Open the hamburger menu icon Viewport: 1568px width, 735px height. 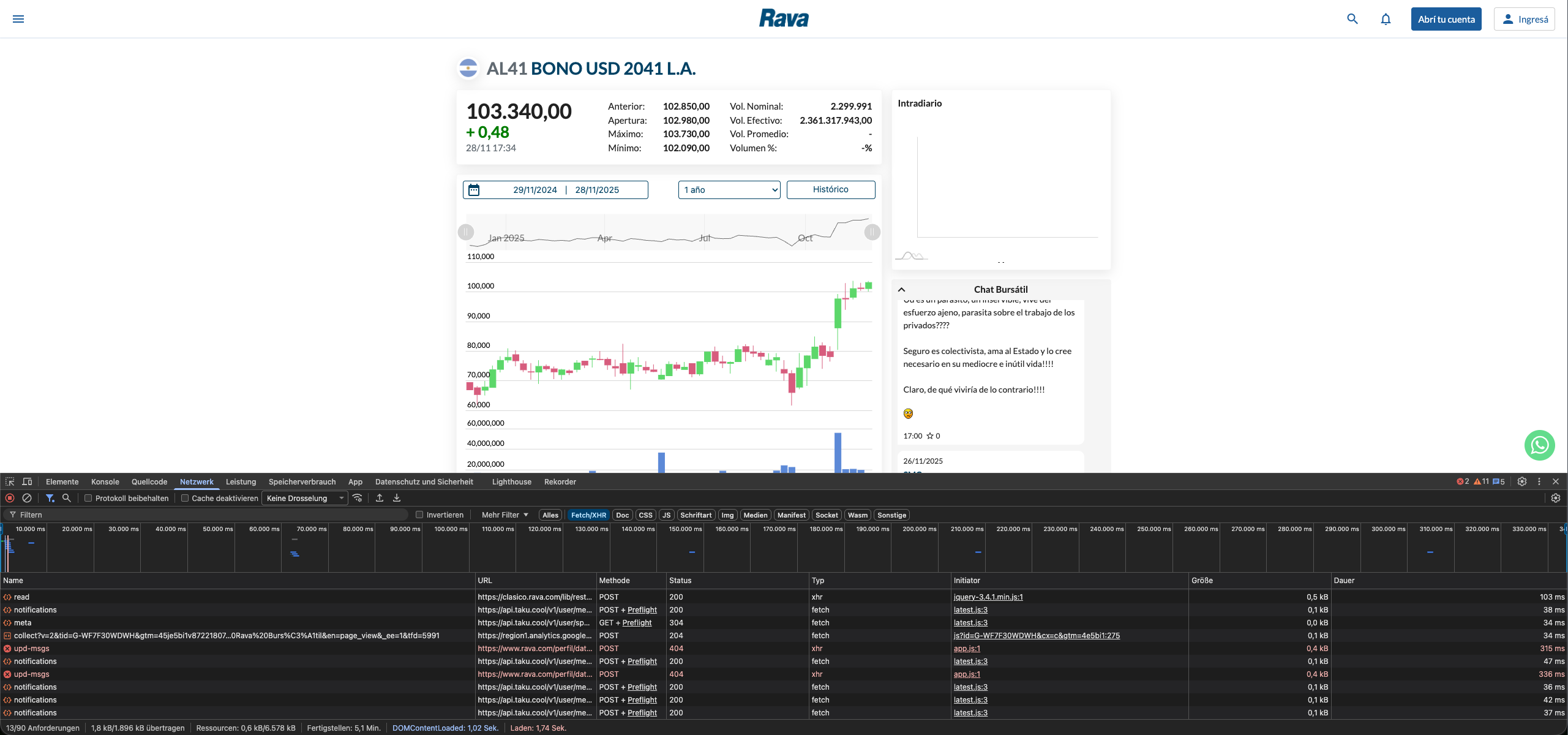[18, 19]
